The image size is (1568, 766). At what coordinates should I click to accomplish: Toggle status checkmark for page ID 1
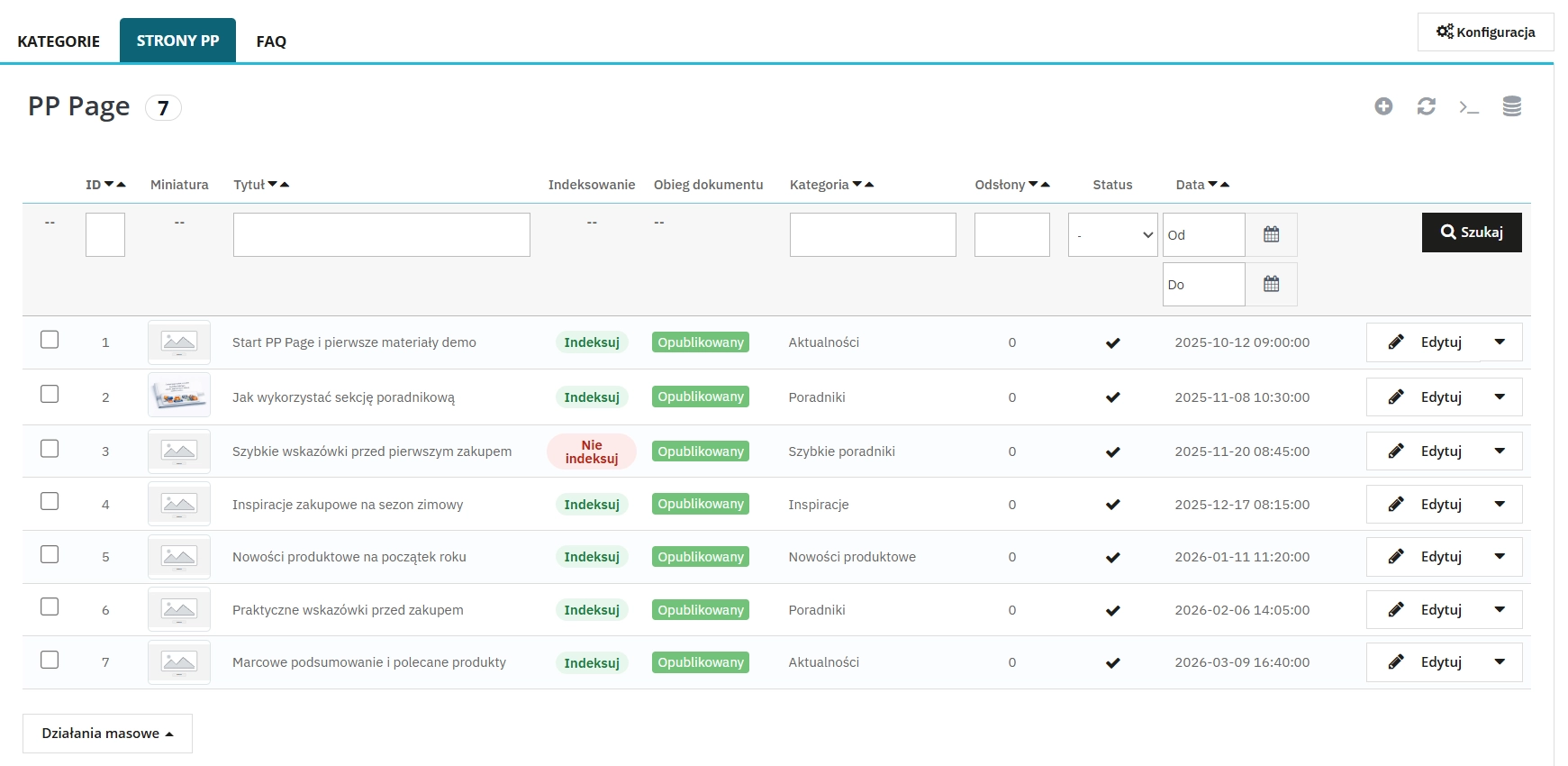[x=1113, y=342]
